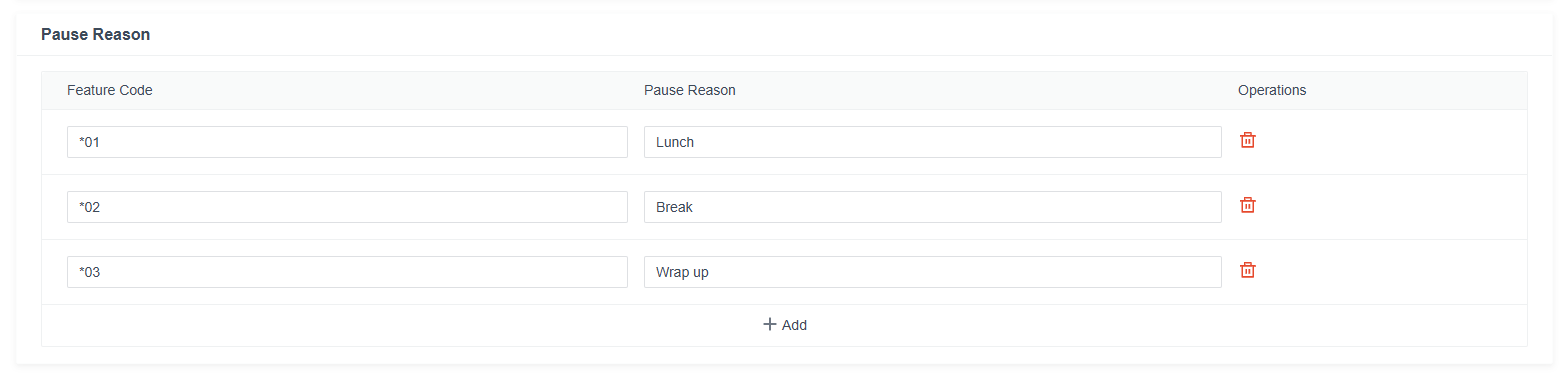
Task: Edit the Lunch pause reason field
Action: [933, 142]
